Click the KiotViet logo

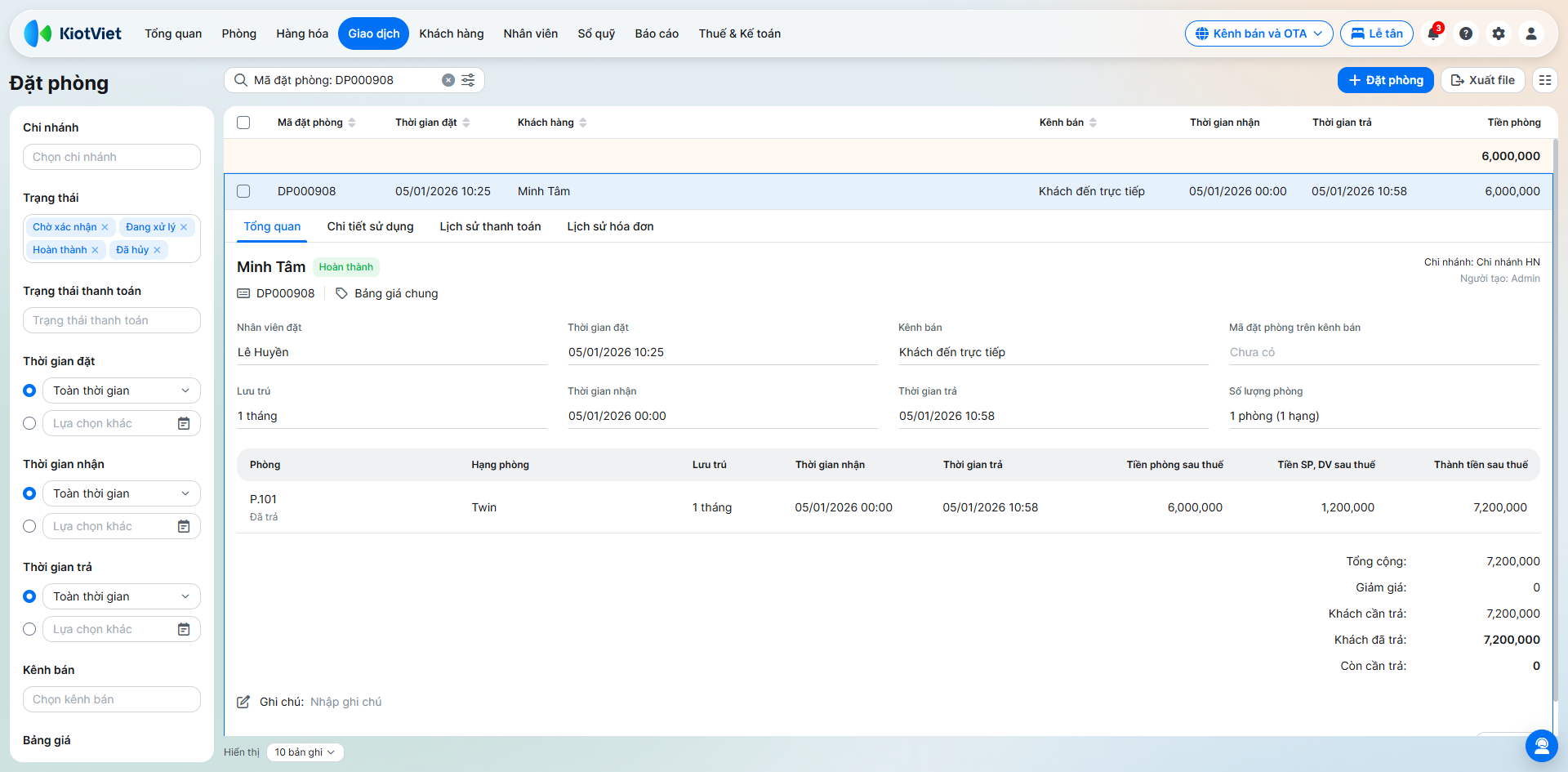[73, 33]
